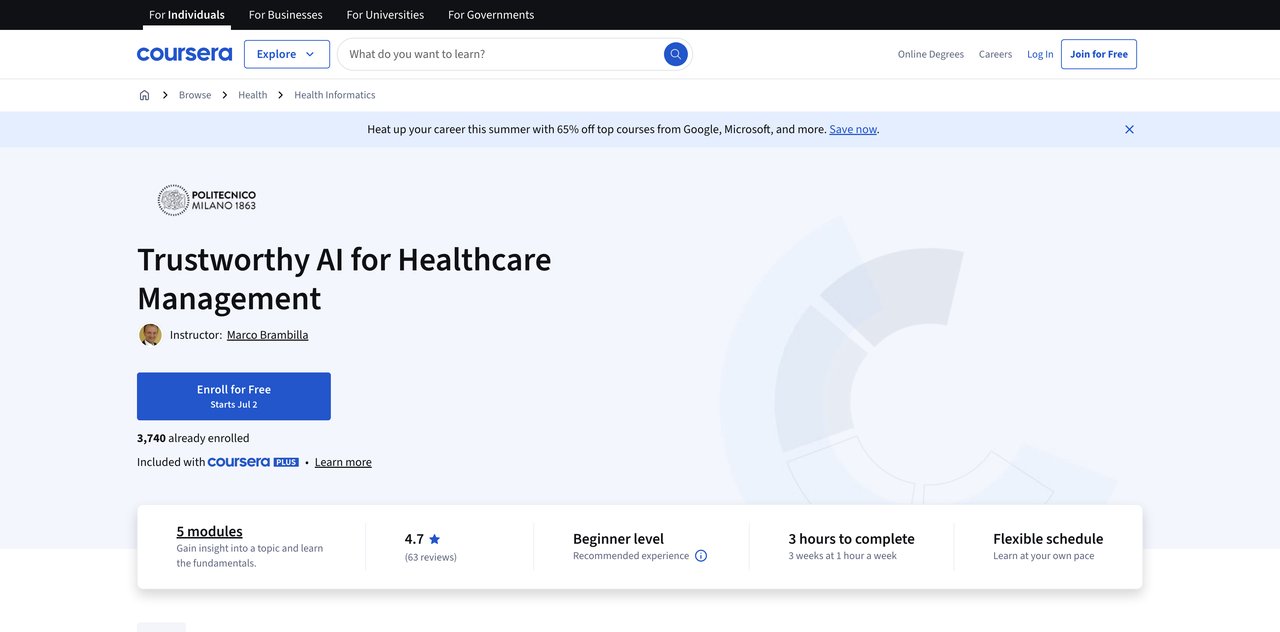1280x632 pixels.
Task: Click the Flexible schedule text
Action: pyautogui.click(x=1048, y=538)
